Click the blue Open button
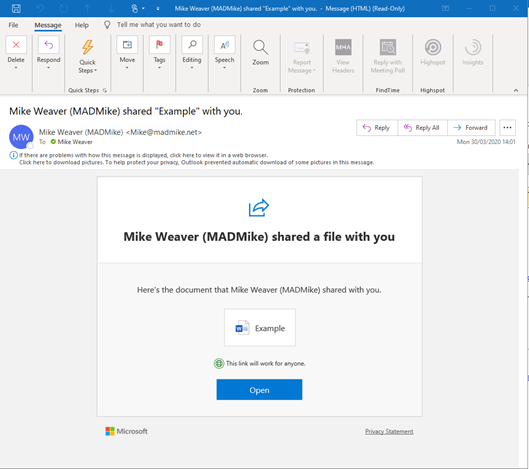529x469 pixels. (259, 390)
